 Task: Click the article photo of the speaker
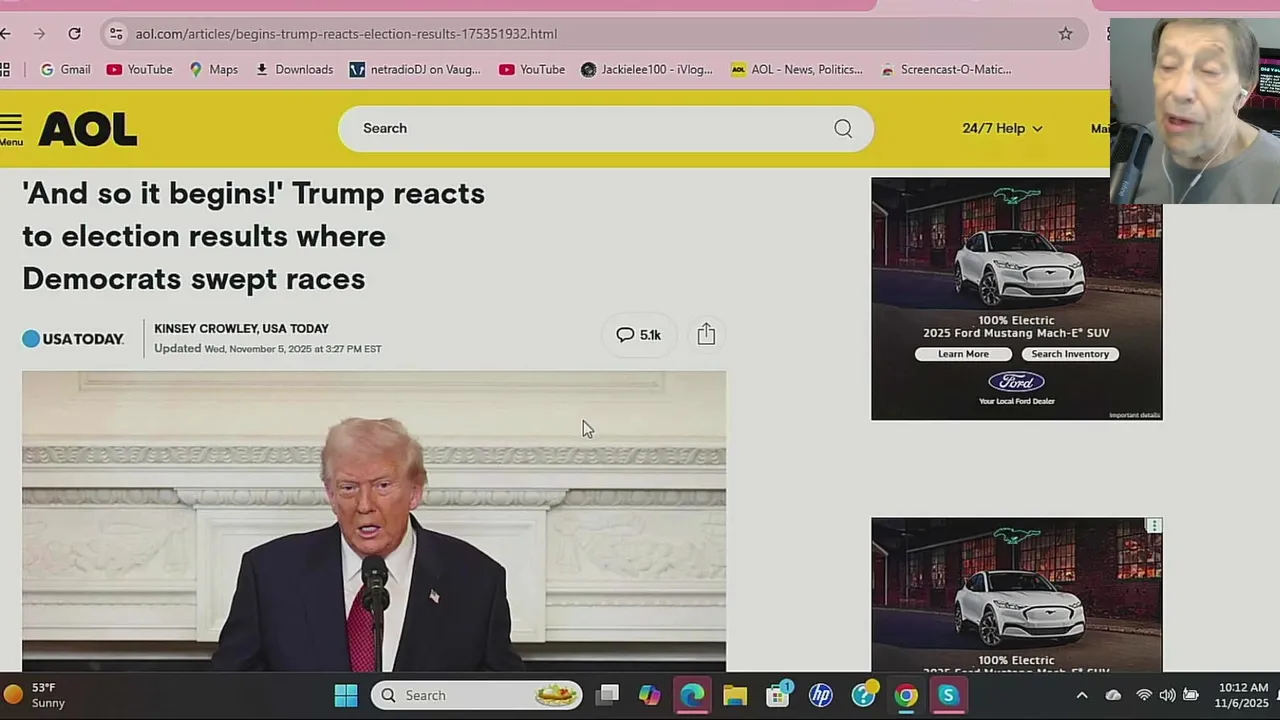(x=374, y=521)
